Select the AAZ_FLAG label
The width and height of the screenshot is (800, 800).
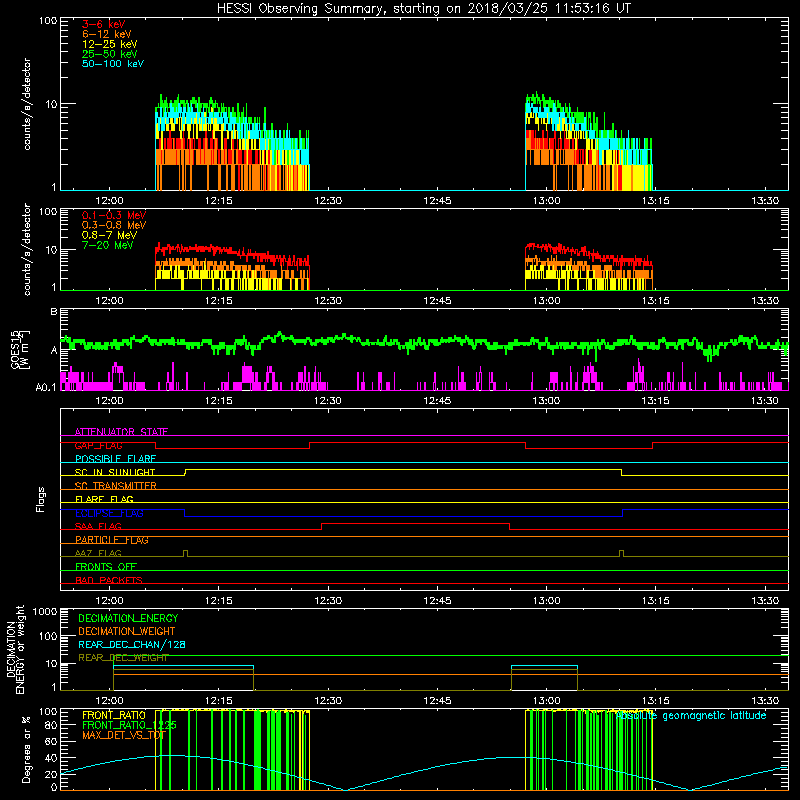(x=98, y=553)
